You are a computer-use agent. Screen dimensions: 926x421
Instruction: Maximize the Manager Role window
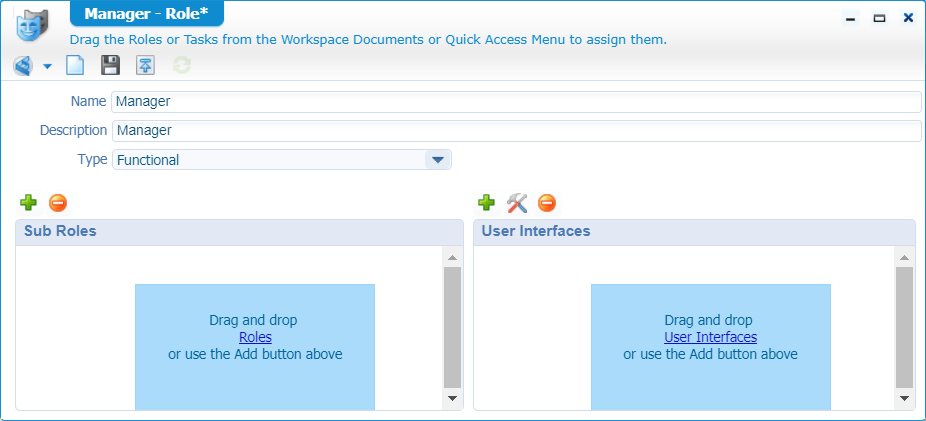pyautogui.click(x=879, y=18)
